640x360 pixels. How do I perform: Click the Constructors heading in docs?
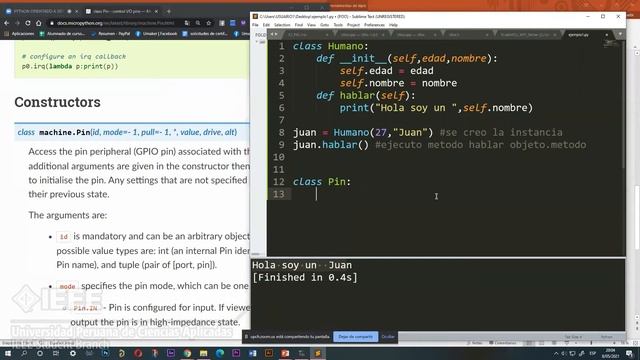tap(58, 102)
